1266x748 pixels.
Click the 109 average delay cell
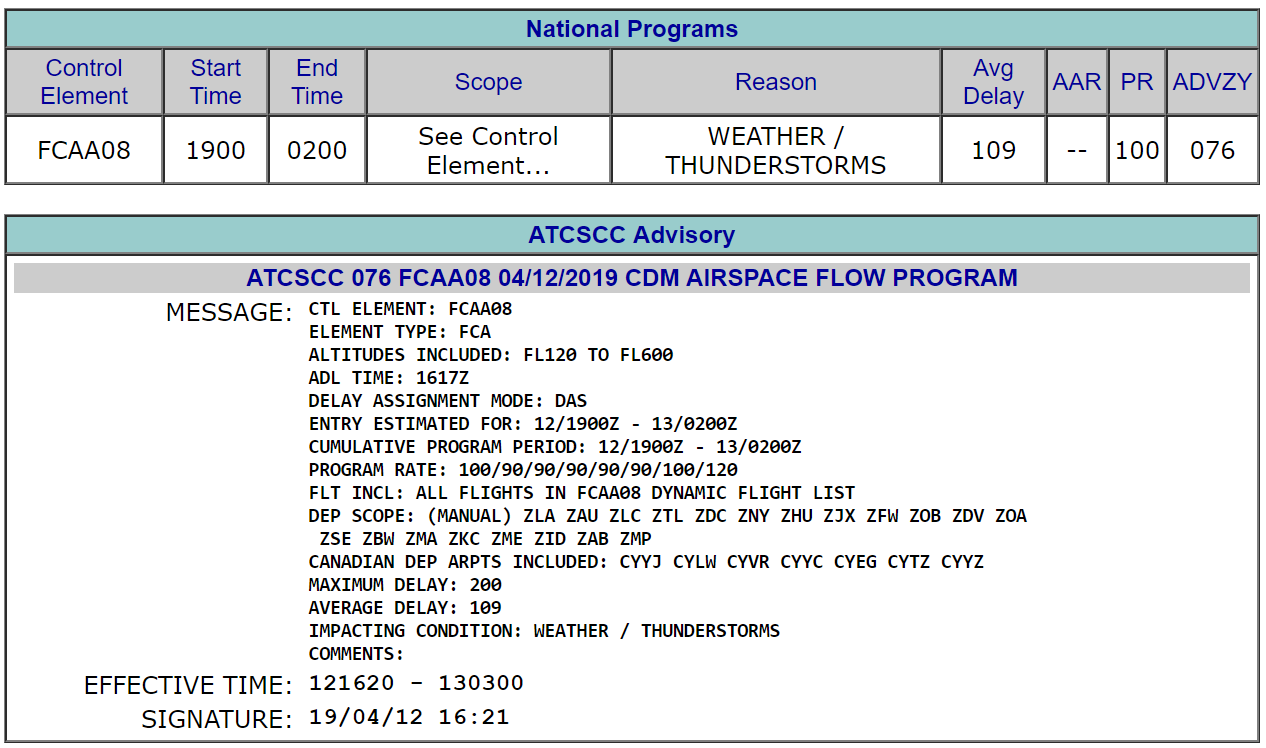[993, 150]
